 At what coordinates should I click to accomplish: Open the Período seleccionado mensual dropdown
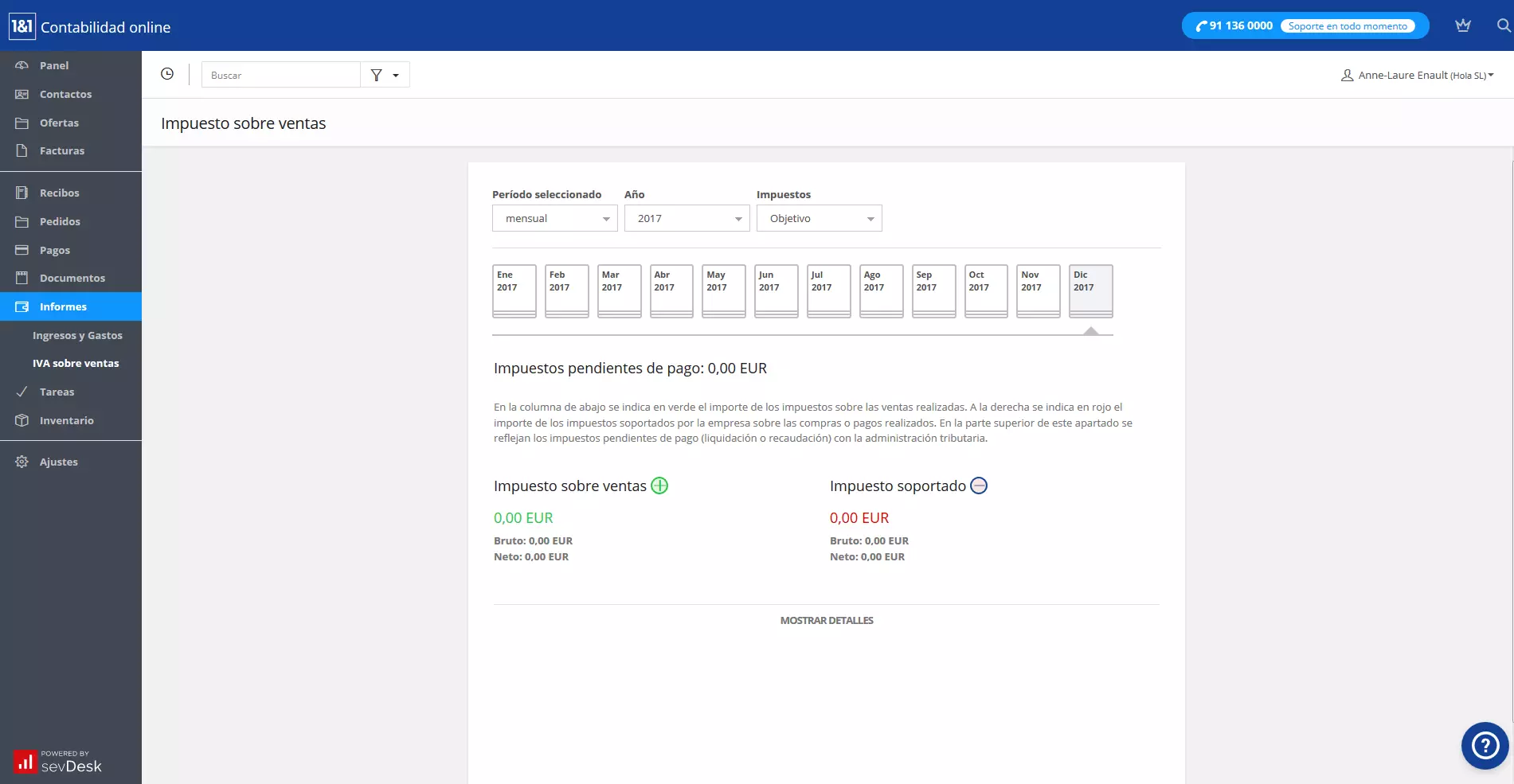tap(554, 217)
